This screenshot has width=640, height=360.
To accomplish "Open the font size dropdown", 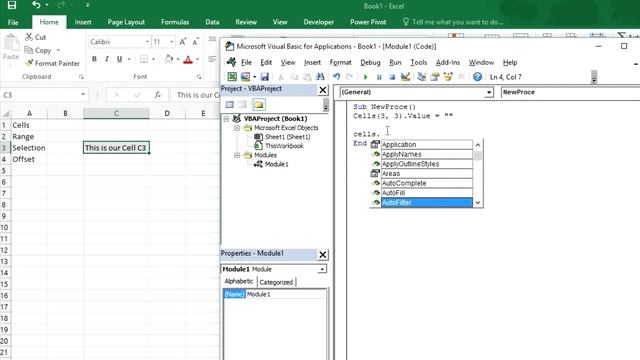I will pyautogui.click(x=172, y=42).
